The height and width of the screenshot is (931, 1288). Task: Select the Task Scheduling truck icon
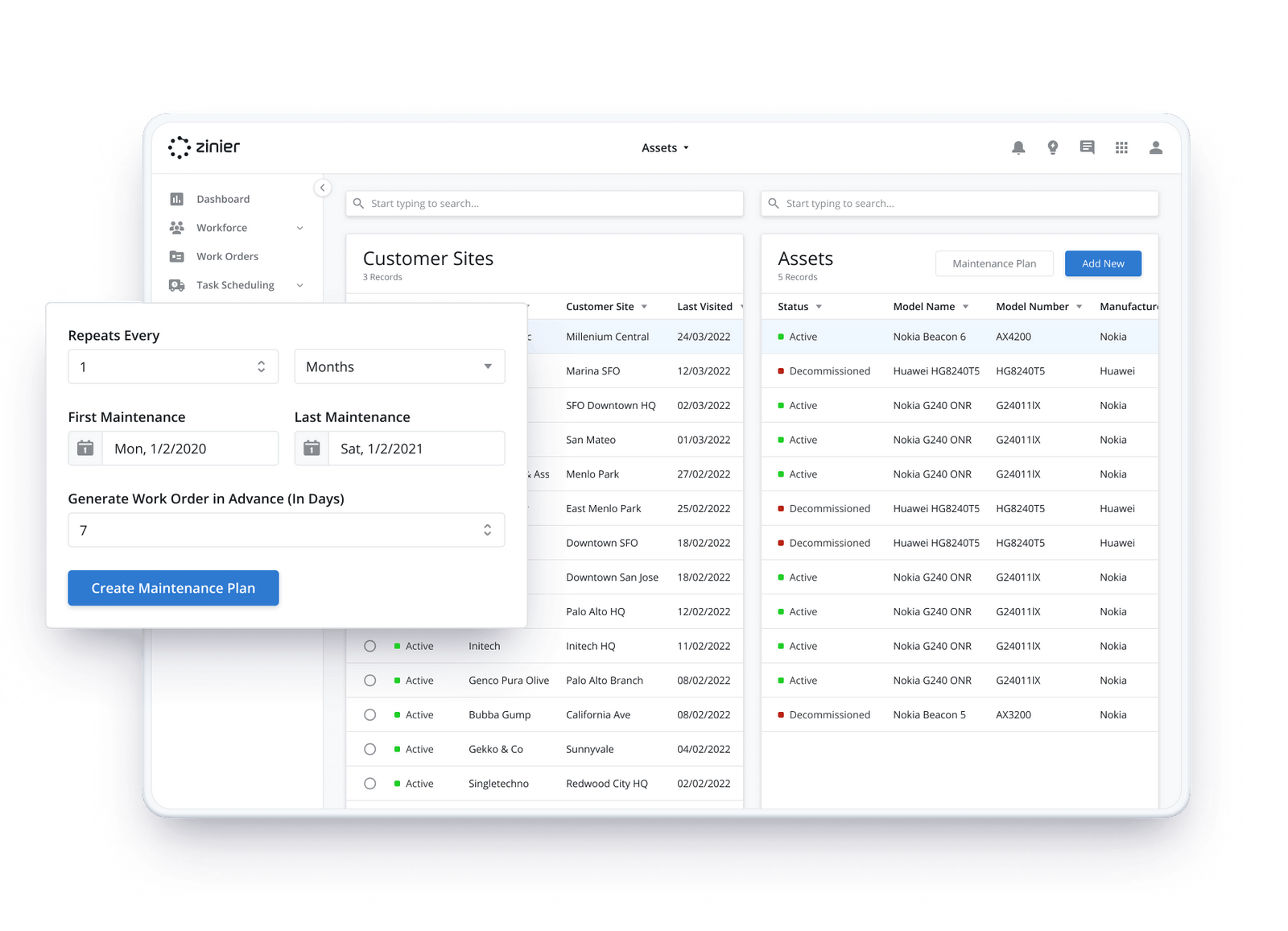pyautogui.click(x=177, y=285)
